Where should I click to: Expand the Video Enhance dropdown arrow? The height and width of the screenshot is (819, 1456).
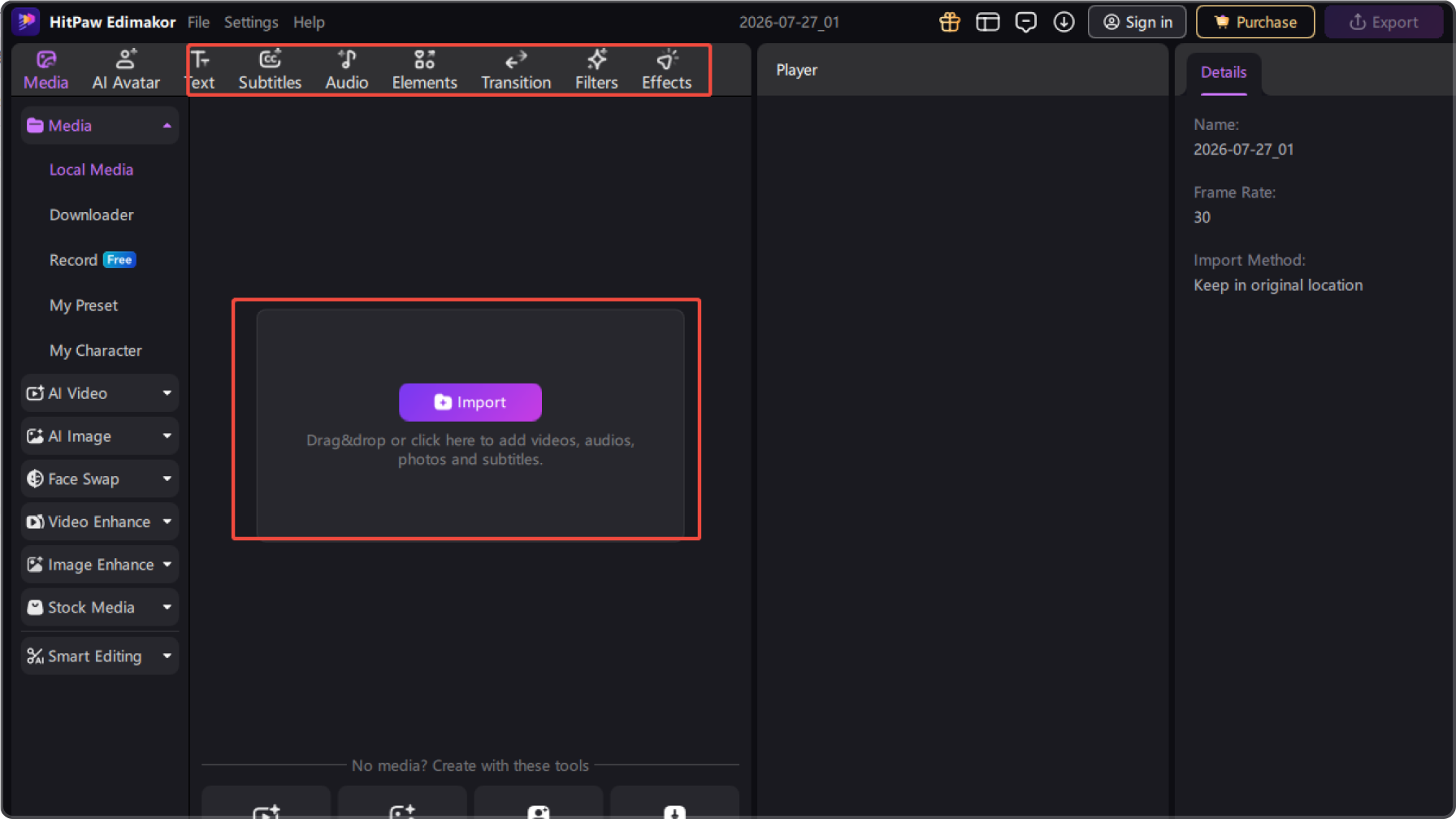[167, 522]
